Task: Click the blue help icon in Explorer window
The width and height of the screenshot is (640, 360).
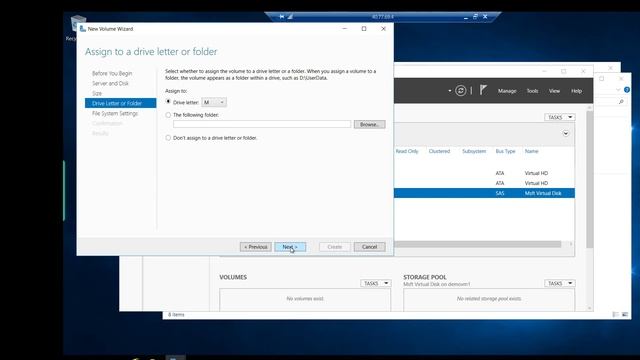Action: point(627,90)
